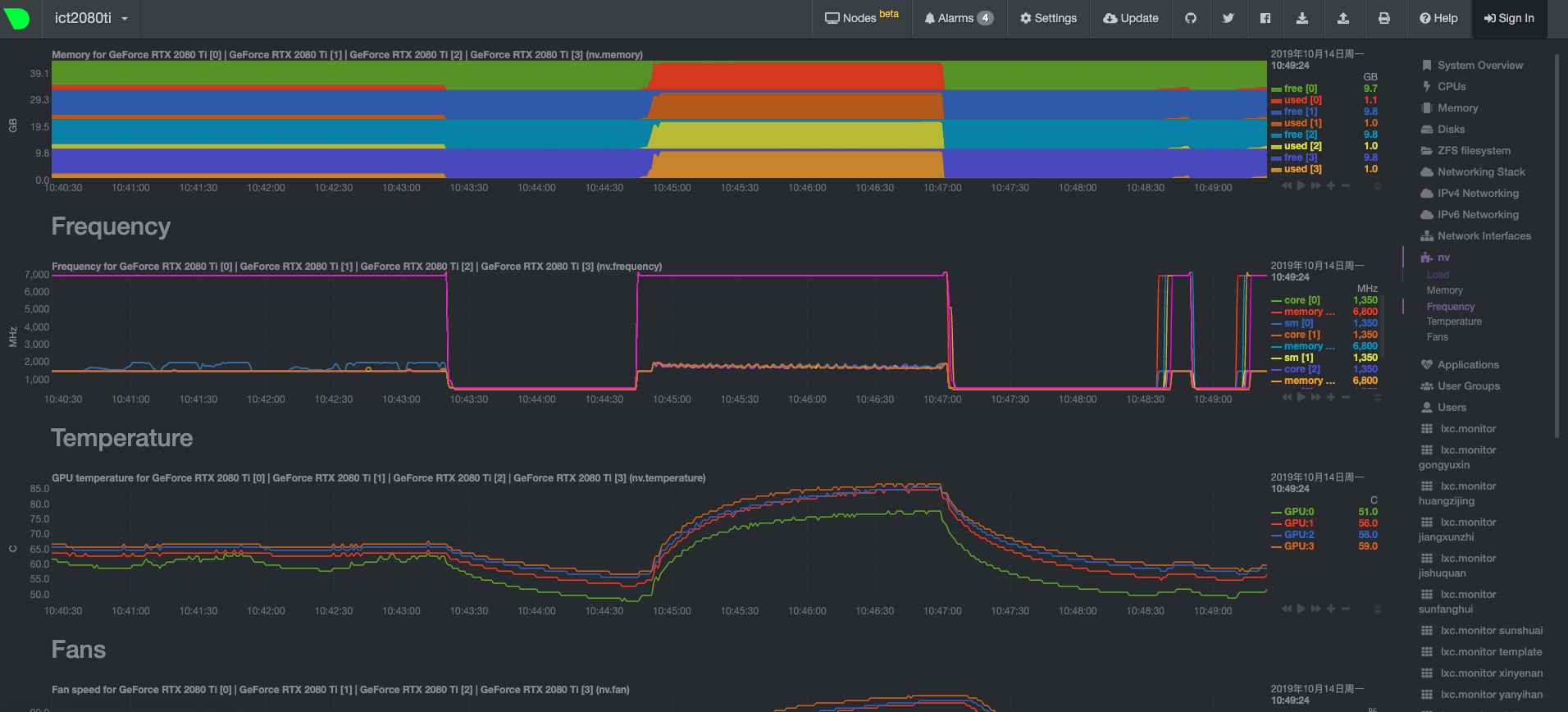Click Sign In in the top bar
Image resolution: width=1568 pixels, height=712 pixels.
(1509, 18)
